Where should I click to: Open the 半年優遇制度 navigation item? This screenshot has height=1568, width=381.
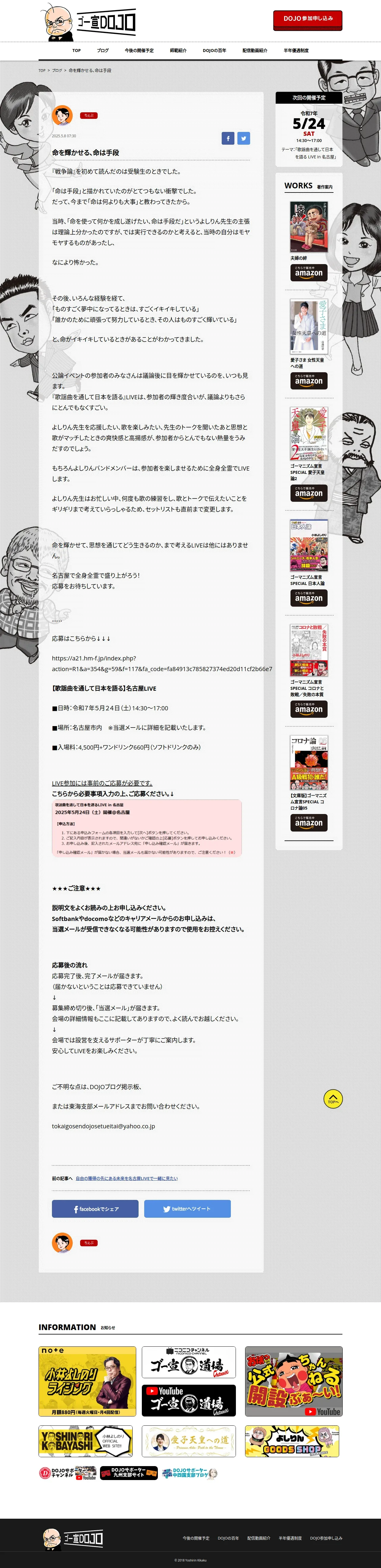click(296, 51)
